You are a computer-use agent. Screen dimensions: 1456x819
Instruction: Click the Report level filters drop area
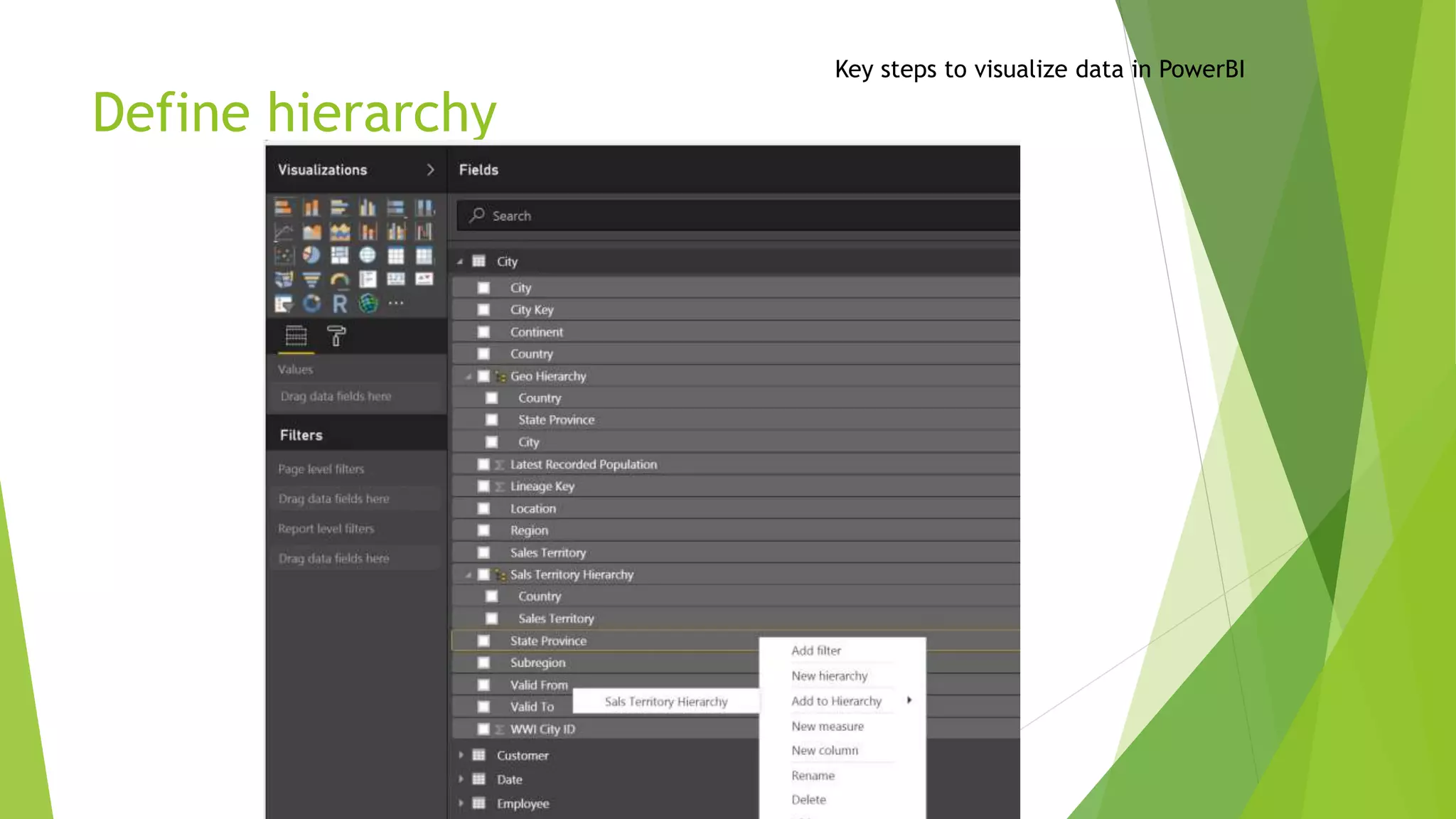click(x=356, y=559)
